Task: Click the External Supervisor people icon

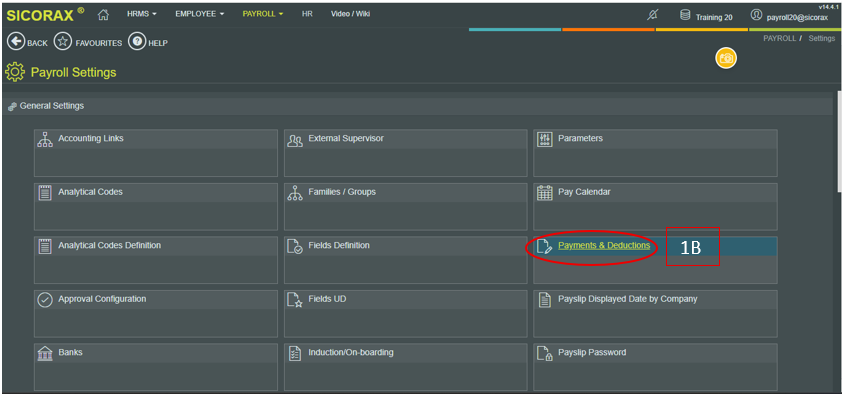Action: 295,140
